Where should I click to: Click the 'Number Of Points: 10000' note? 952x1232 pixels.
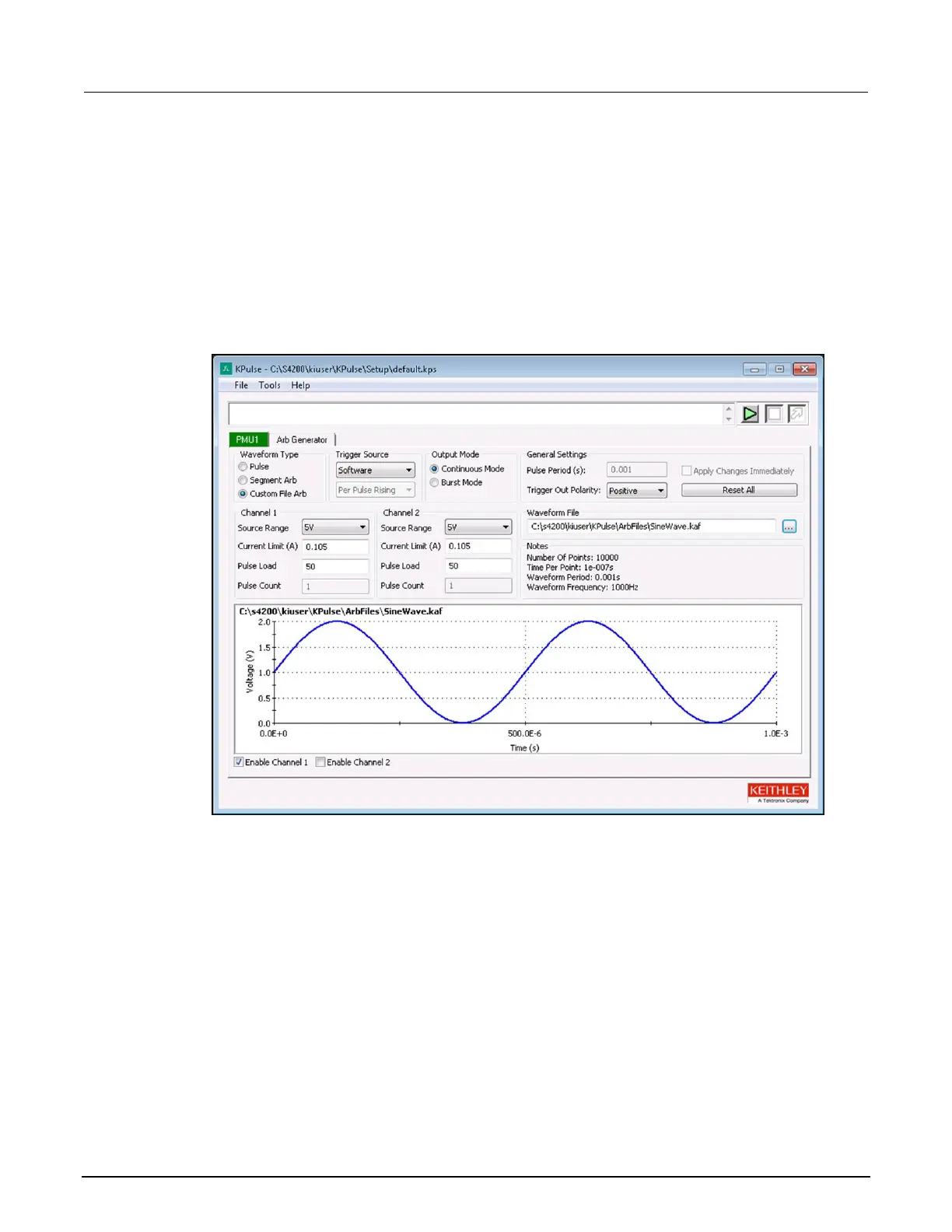pyautogui.click(x=572, y=558)
